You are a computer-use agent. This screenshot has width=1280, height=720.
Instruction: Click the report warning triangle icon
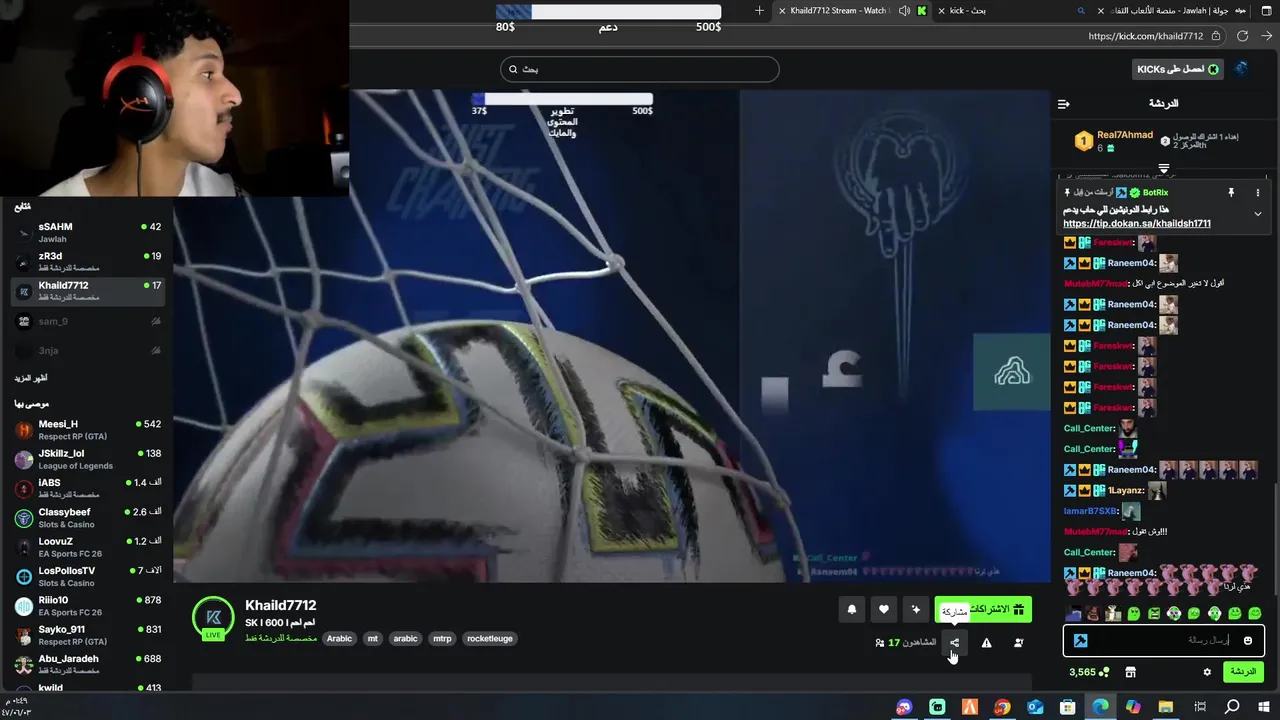pos(986,643)
